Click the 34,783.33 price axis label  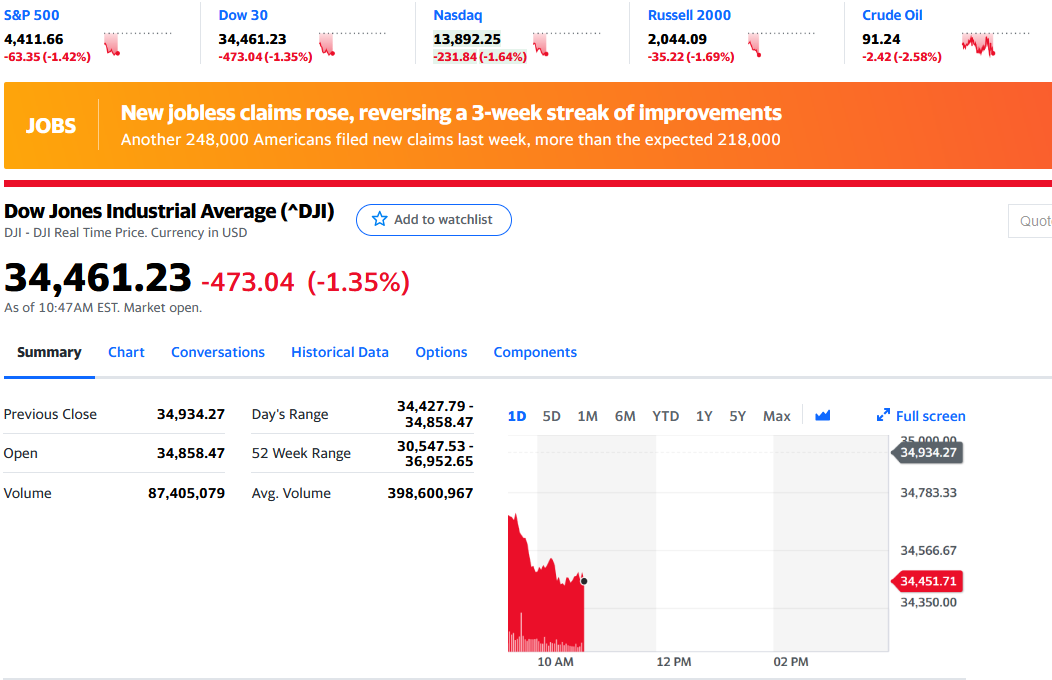click(x=929, y=492)
